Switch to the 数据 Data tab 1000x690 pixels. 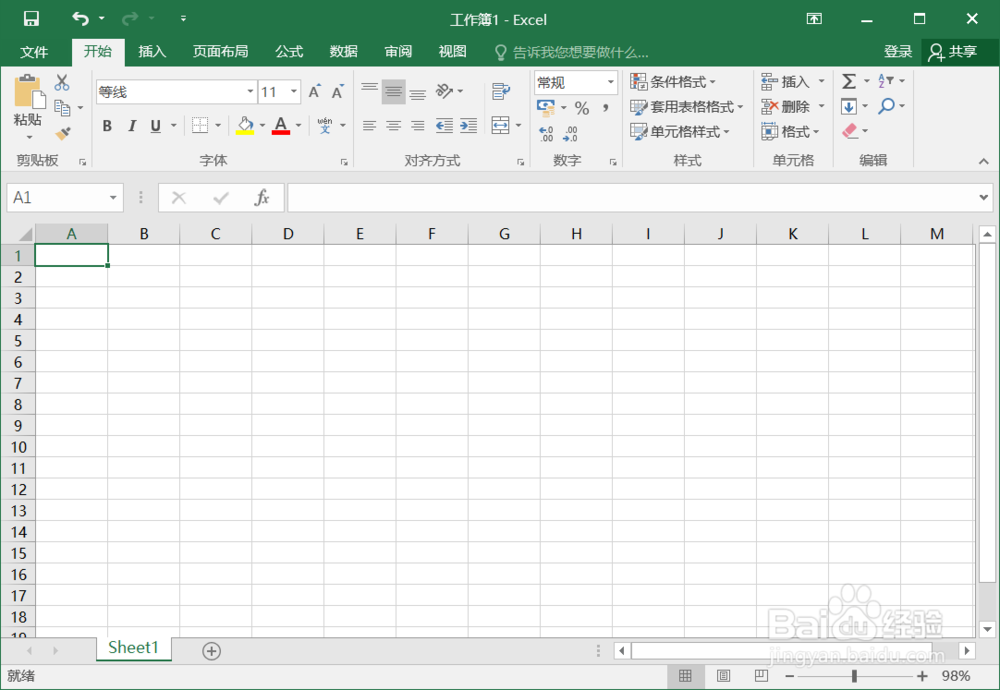coord(343,52)
